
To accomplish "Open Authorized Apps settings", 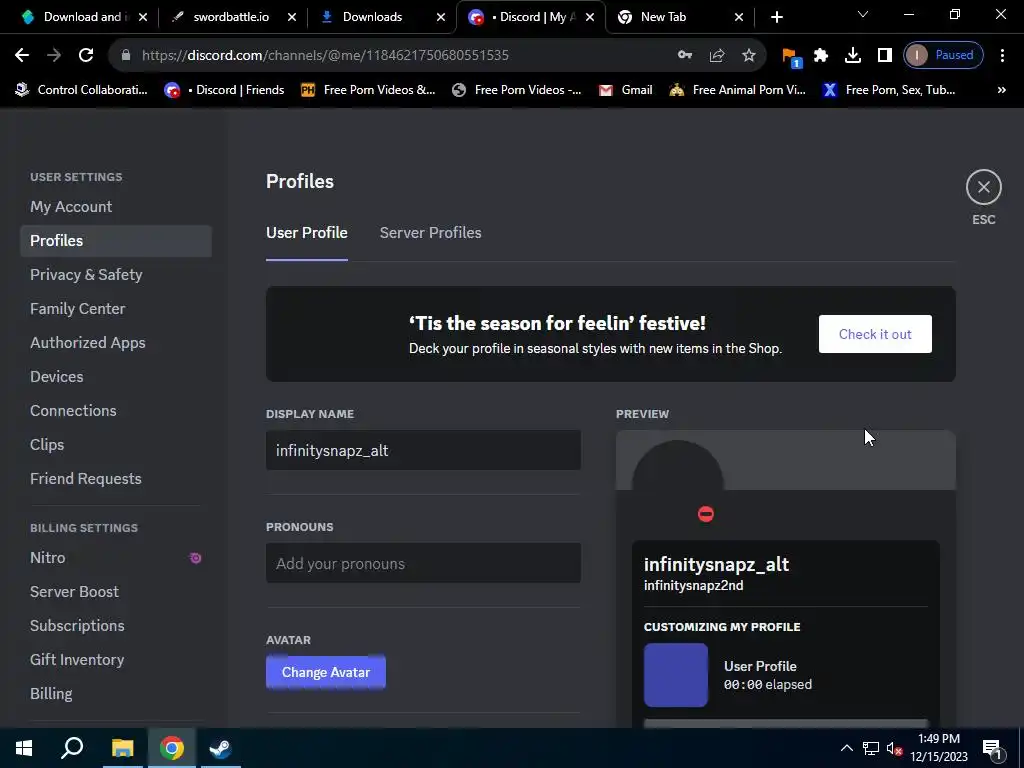I will (x=116, y=343).
